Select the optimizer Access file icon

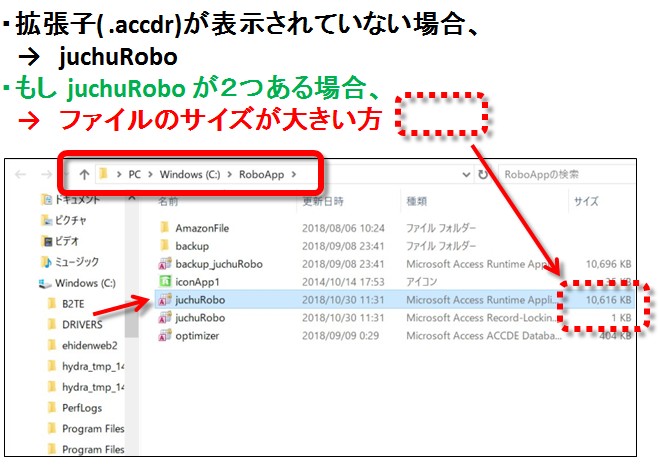[x=164, y=335]
